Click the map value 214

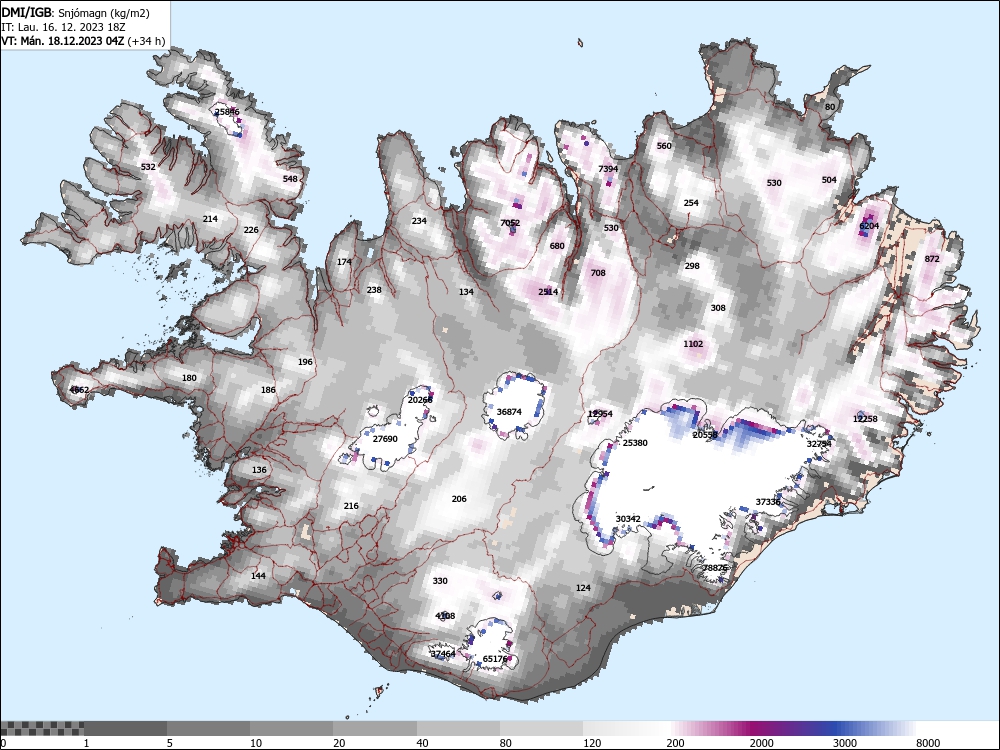pyautogui.click(x=210, y=219)
